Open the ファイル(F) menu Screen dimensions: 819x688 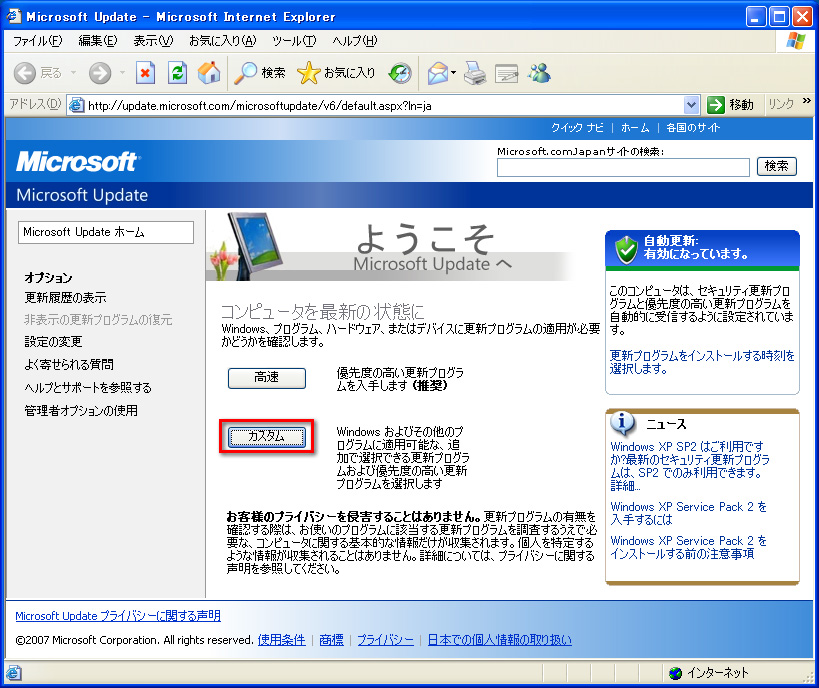[37, 41]
